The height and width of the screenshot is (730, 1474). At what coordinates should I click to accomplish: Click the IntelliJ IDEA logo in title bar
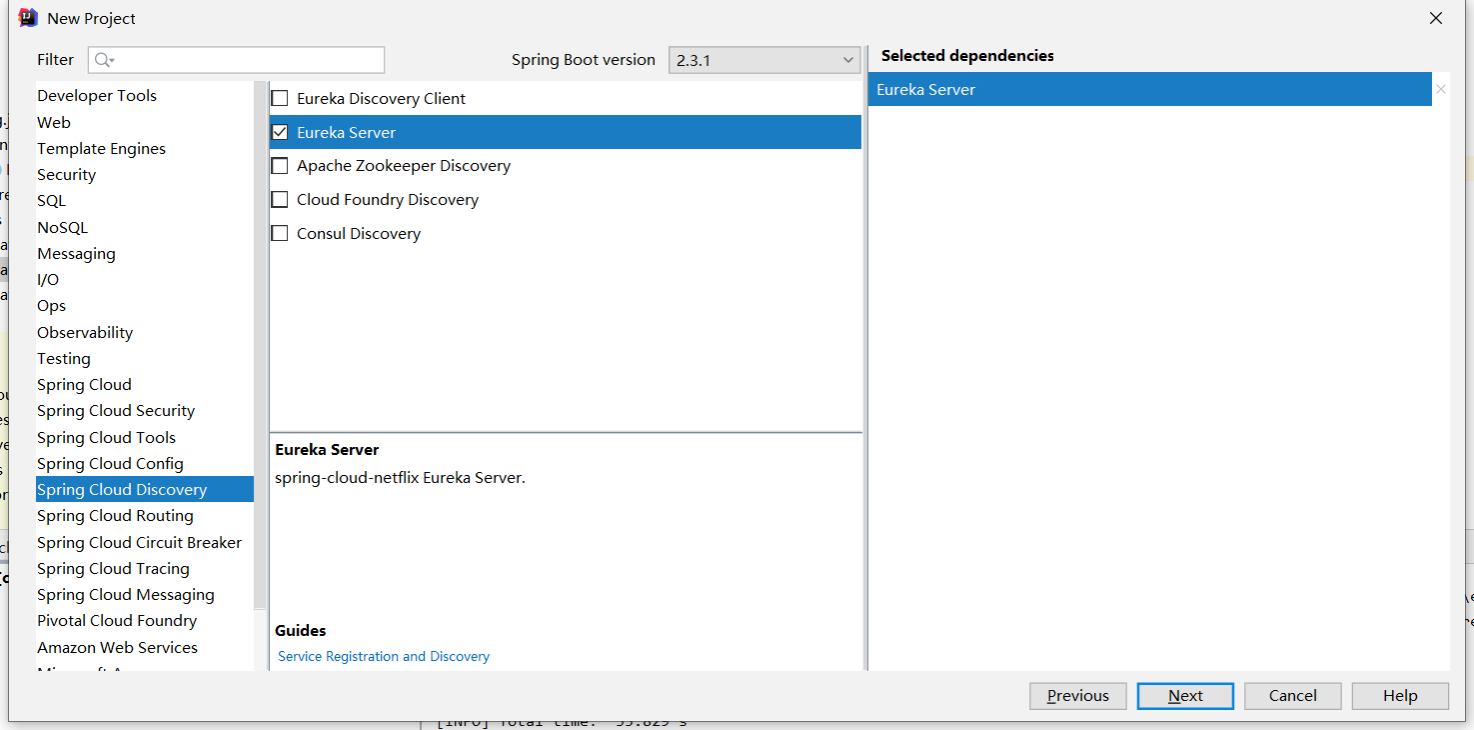click(28, 18)
